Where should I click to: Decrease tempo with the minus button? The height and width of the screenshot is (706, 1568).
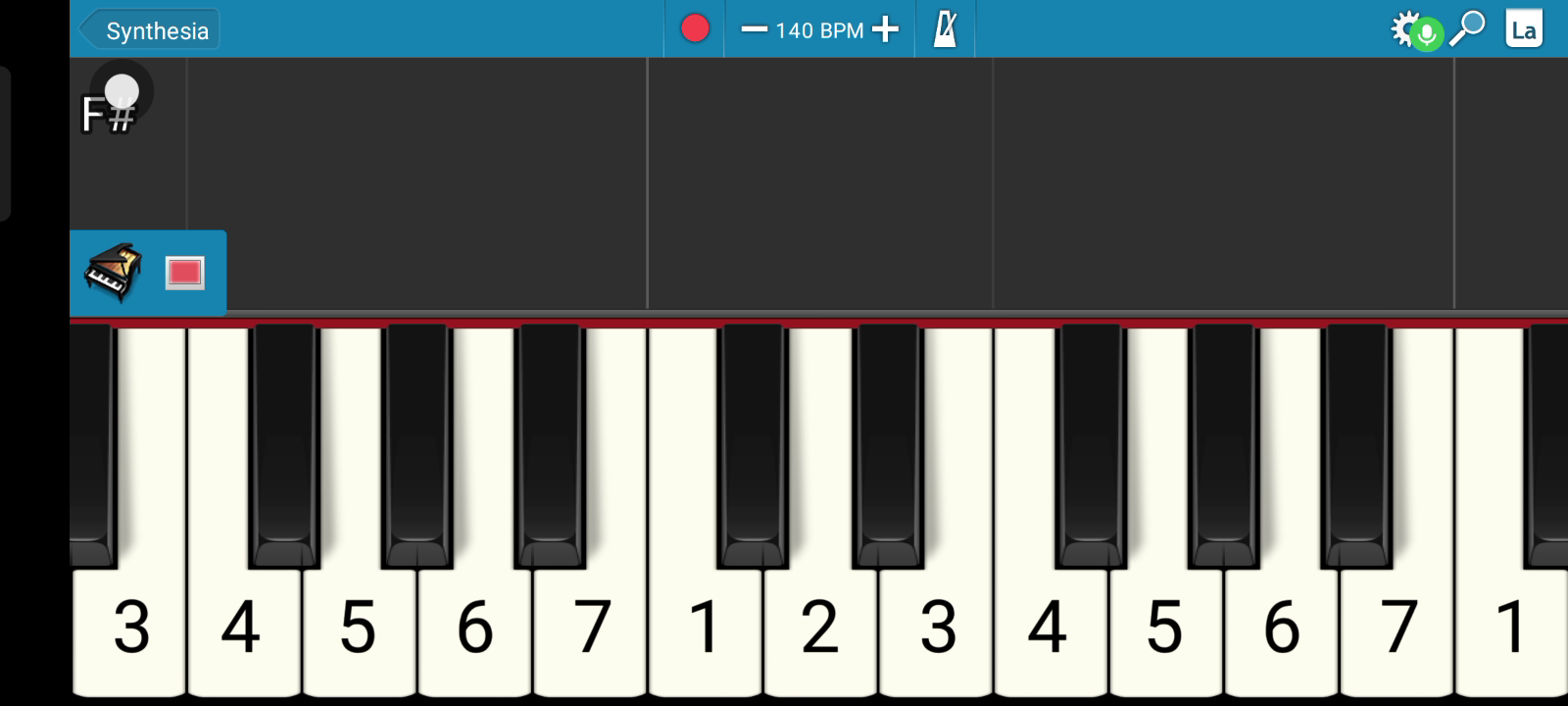pyautogui.click(x=754, y=29)
